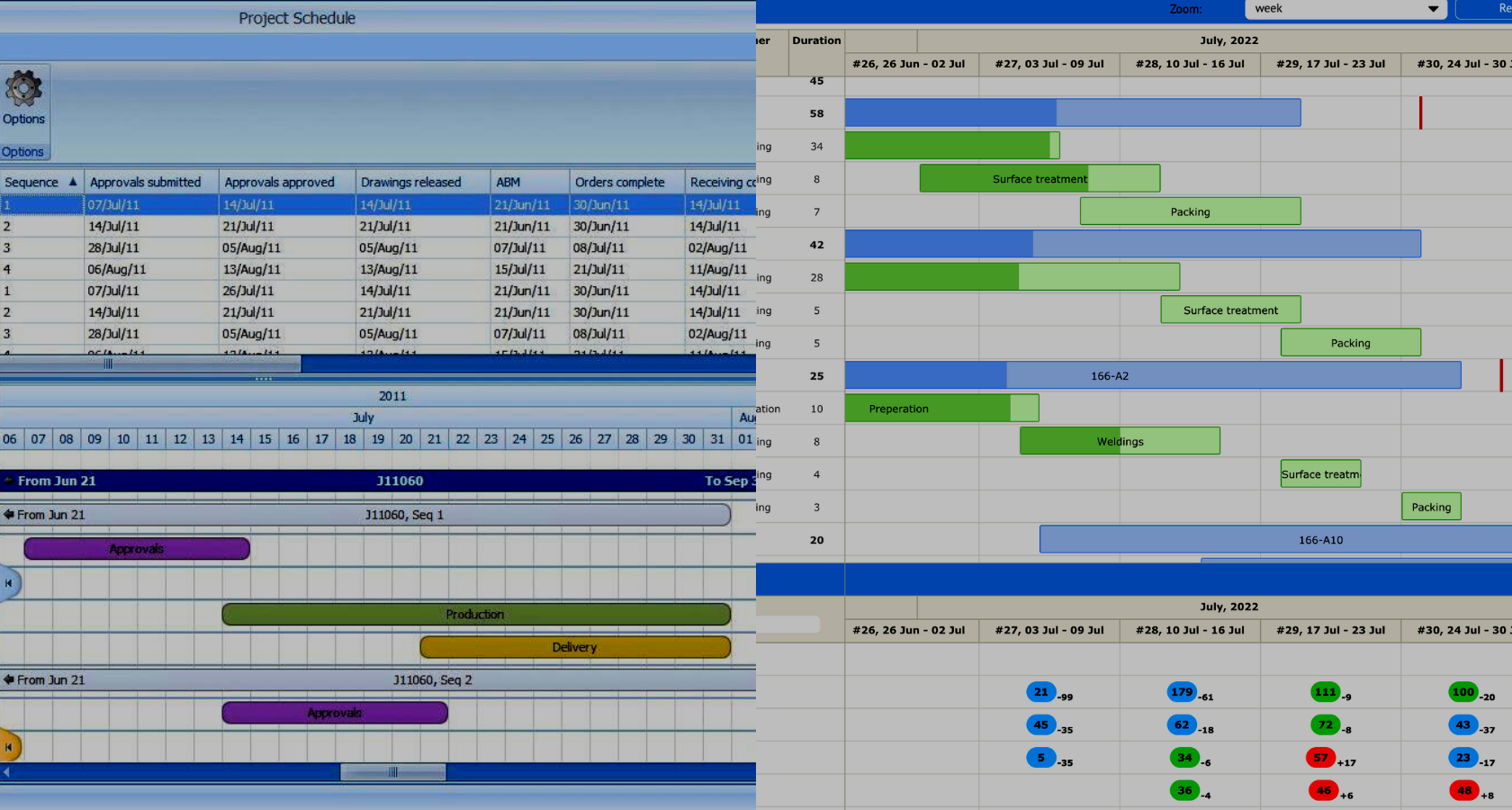Click the orange rewind circle below Seq 2 Approvals
The height and width of the screenshot is (810, 1512).
(9, 746)
